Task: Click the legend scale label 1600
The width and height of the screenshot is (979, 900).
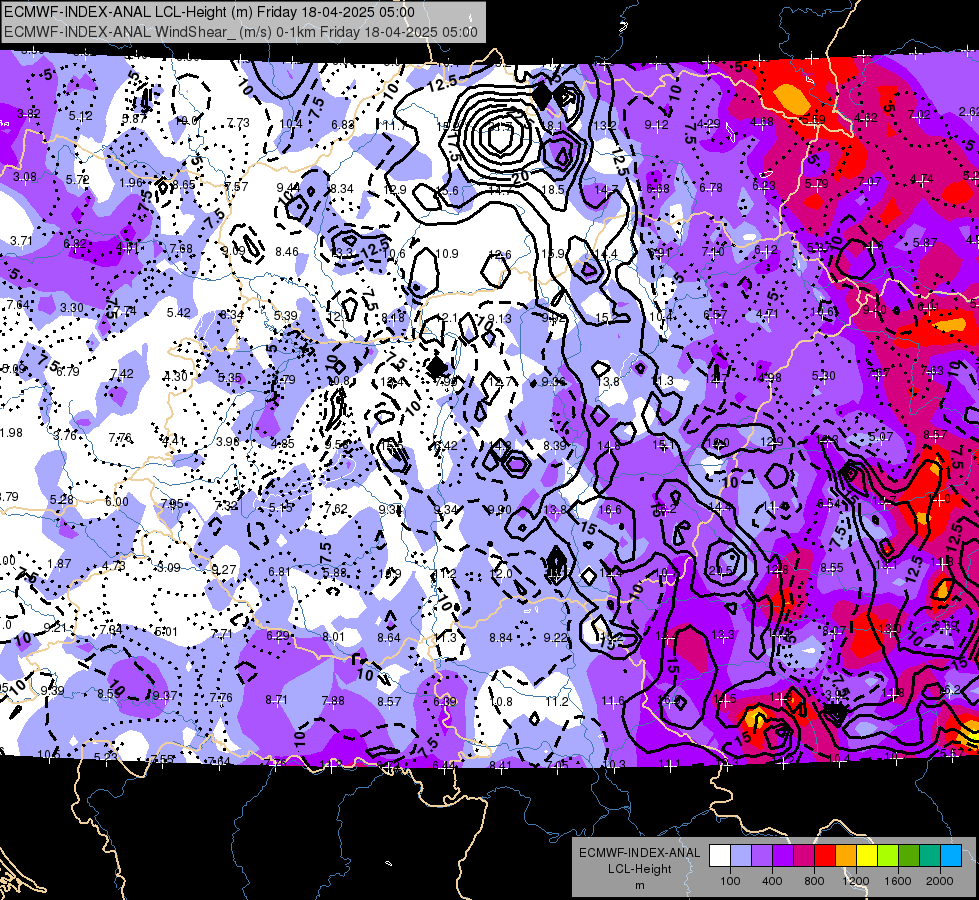Action: pos(898,881)
